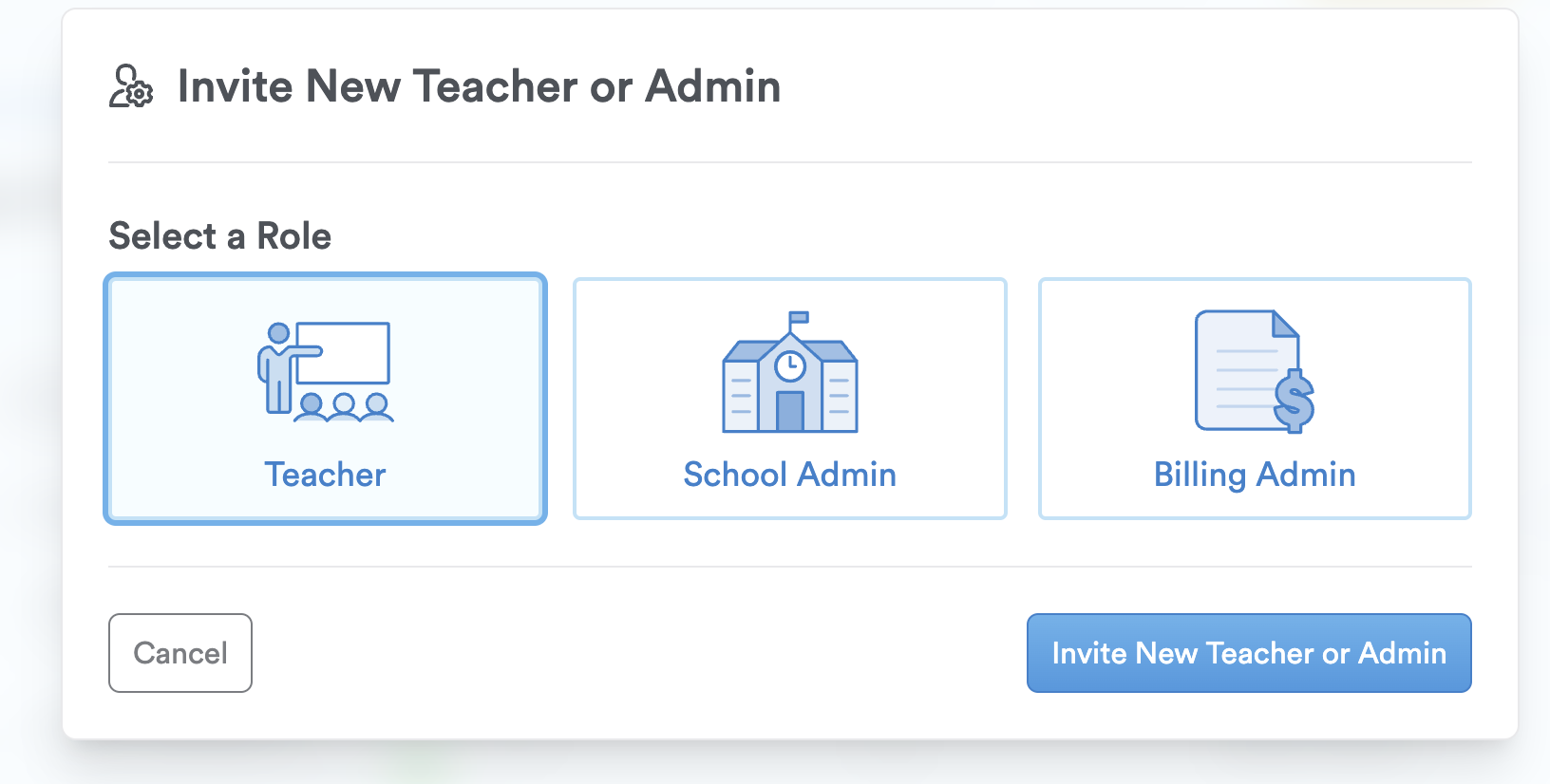This screenshot has height=784, width=1550.
Task: Click the door of the school building icon
Action: (x=790, y=412)
